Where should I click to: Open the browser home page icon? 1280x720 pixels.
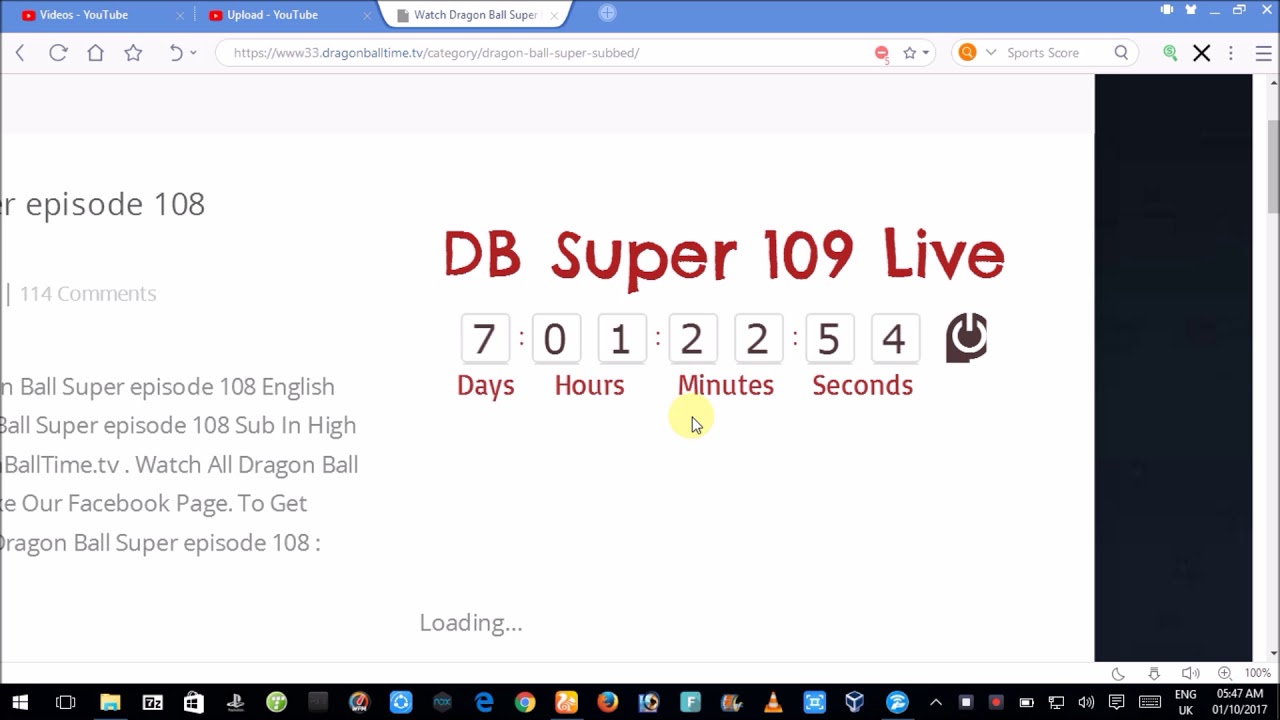pos(95,53)
